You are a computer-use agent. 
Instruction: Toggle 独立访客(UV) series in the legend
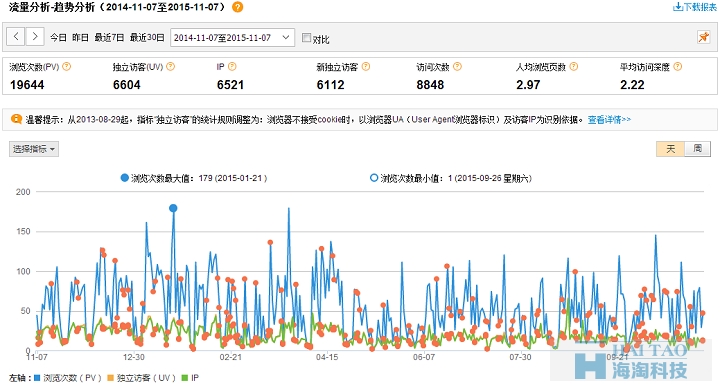(142, 378)
